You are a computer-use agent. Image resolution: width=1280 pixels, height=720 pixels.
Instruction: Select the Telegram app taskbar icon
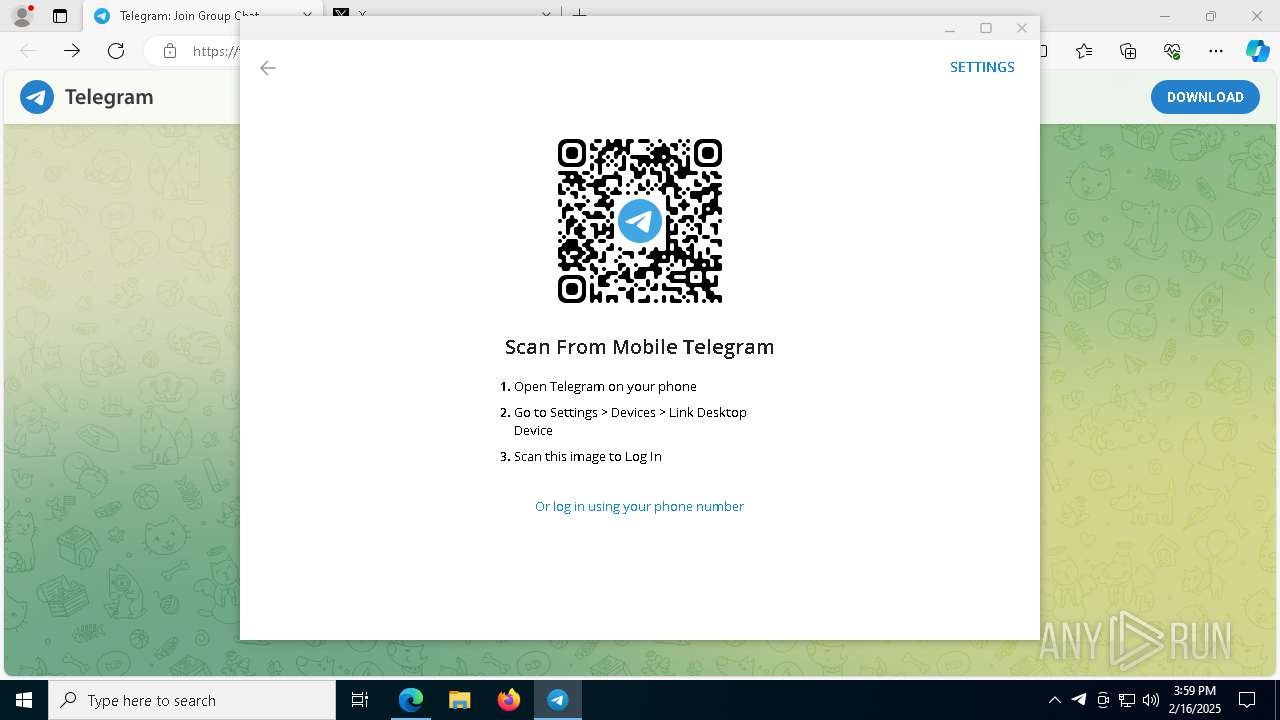click(x=557, y=700)
